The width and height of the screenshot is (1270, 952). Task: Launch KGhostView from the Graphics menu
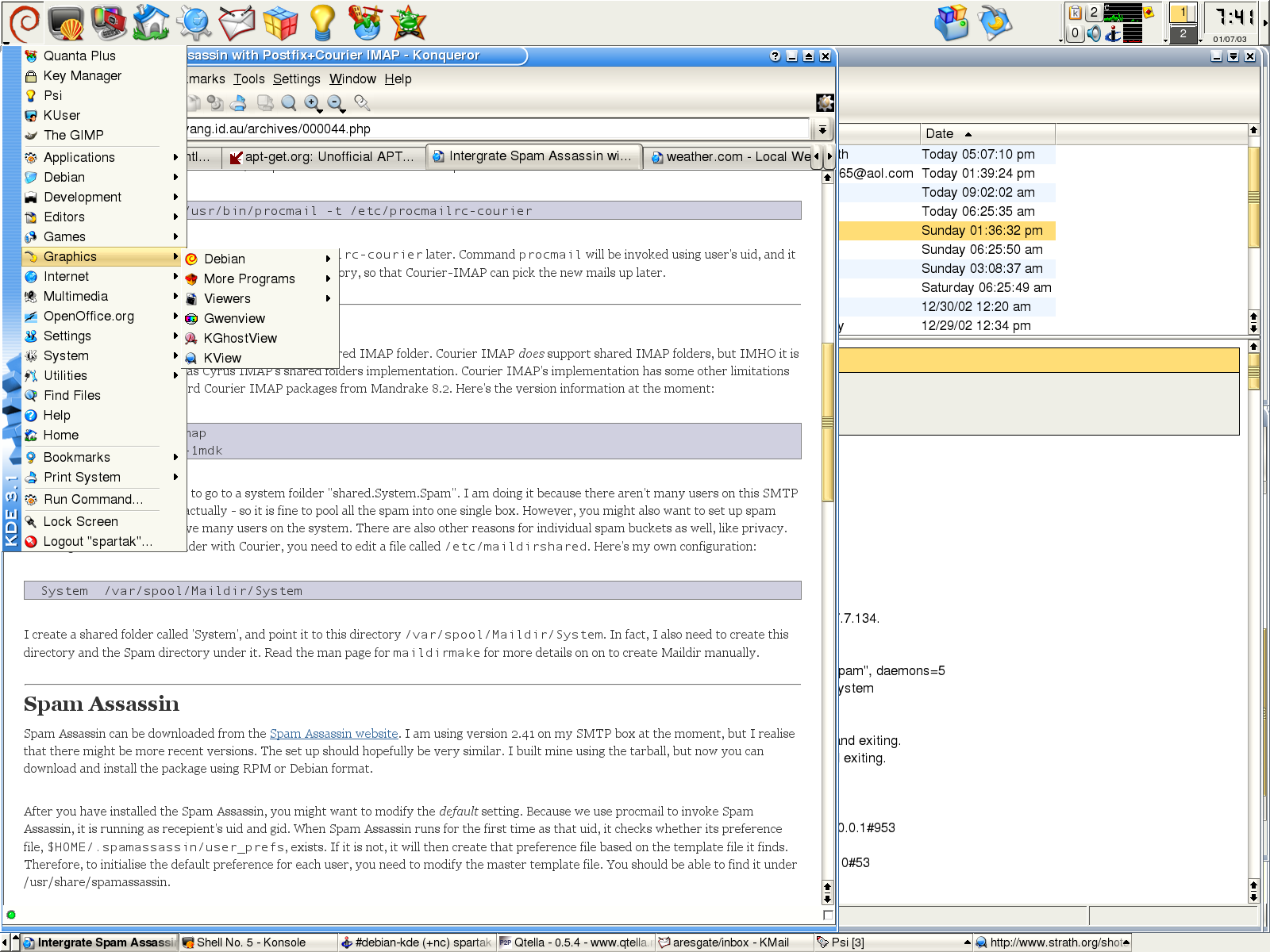[x=260, y=338]
